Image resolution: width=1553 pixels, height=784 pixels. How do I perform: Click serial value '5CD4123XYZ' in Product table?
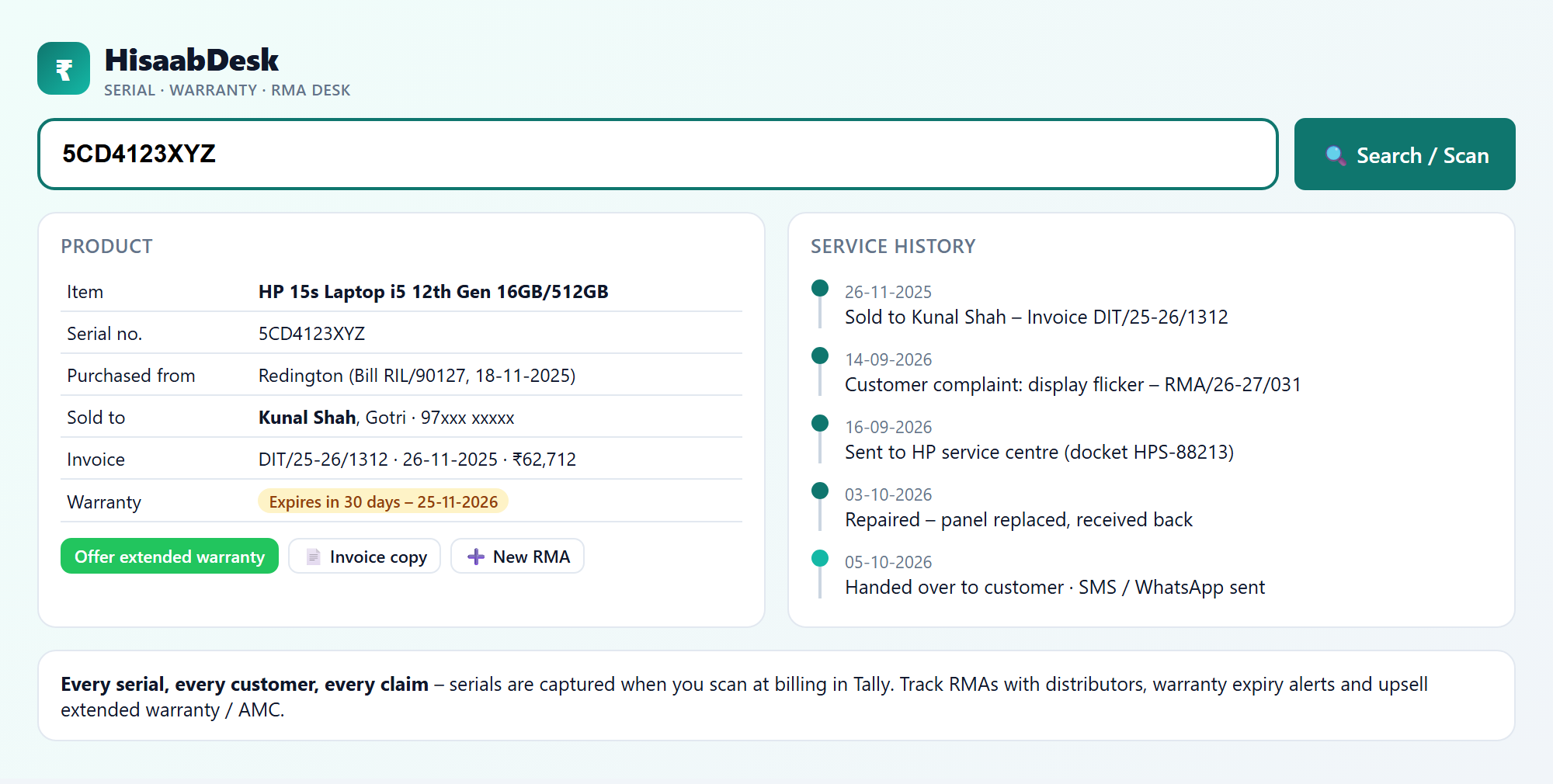coord(311,334)
